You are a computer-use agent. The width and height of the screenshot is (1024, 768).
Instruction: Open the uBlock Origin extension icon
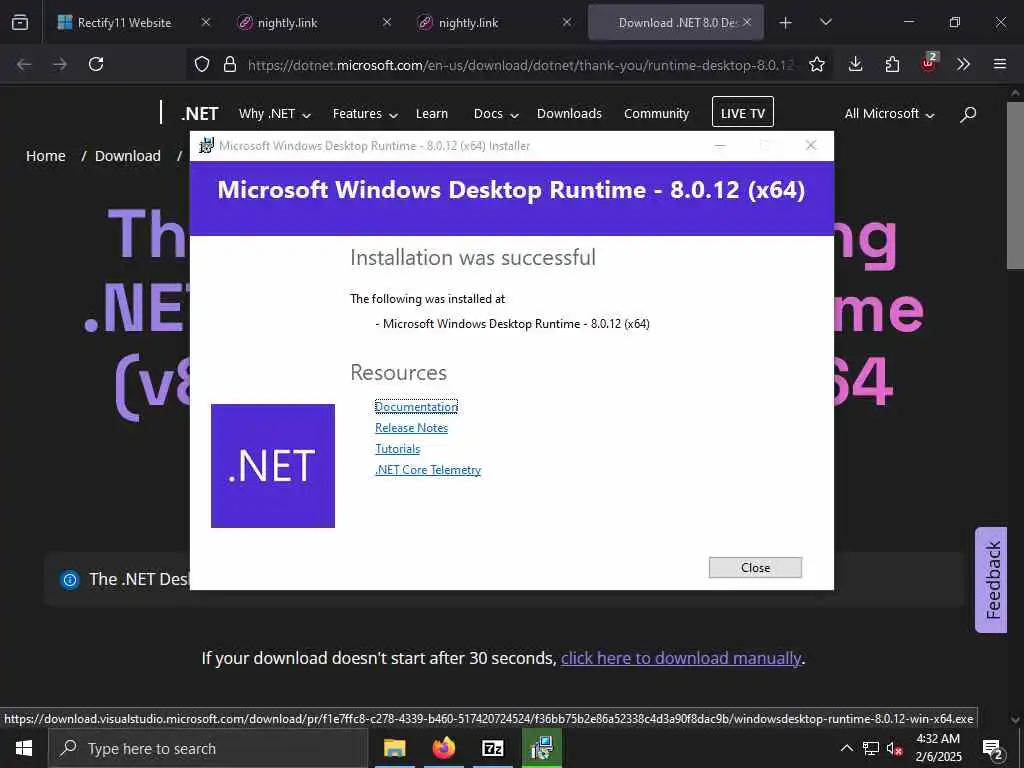[x=929, y=63]
